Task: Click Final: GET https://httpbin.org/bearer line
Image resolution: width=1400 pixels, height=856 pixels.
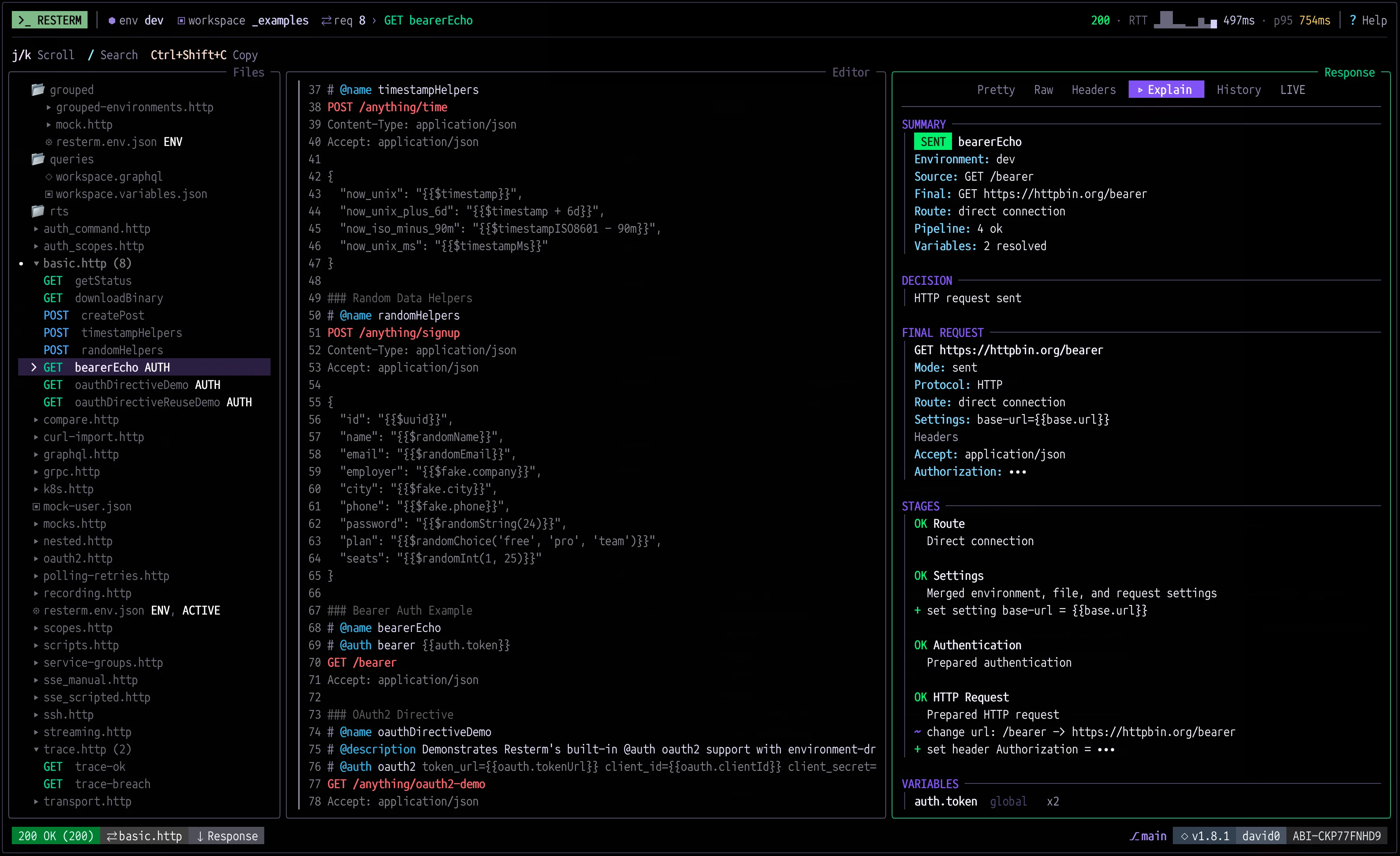Action: (1030, 194)
